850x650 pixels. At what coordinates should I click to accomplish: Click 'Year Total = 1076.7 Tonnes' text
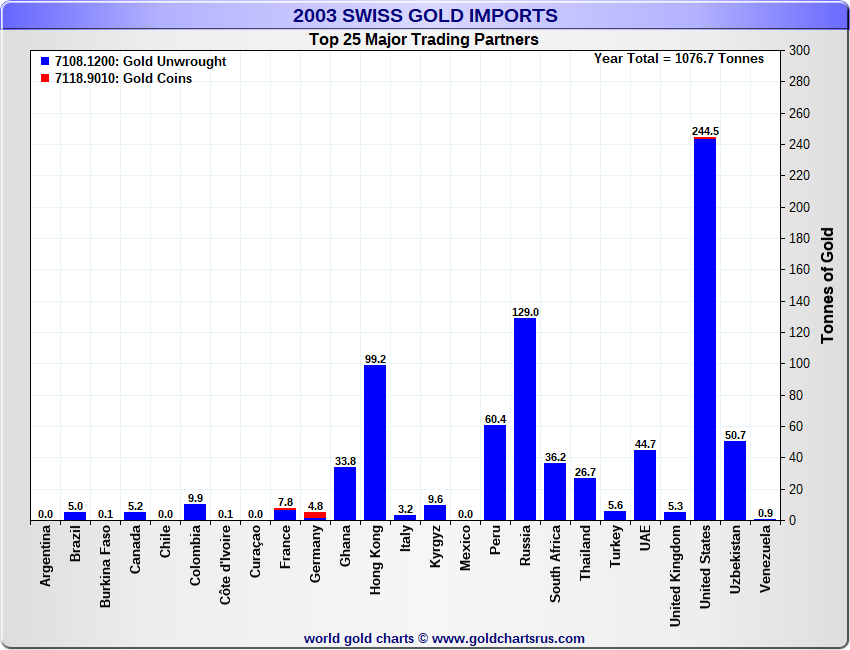[x=679, y=59]
